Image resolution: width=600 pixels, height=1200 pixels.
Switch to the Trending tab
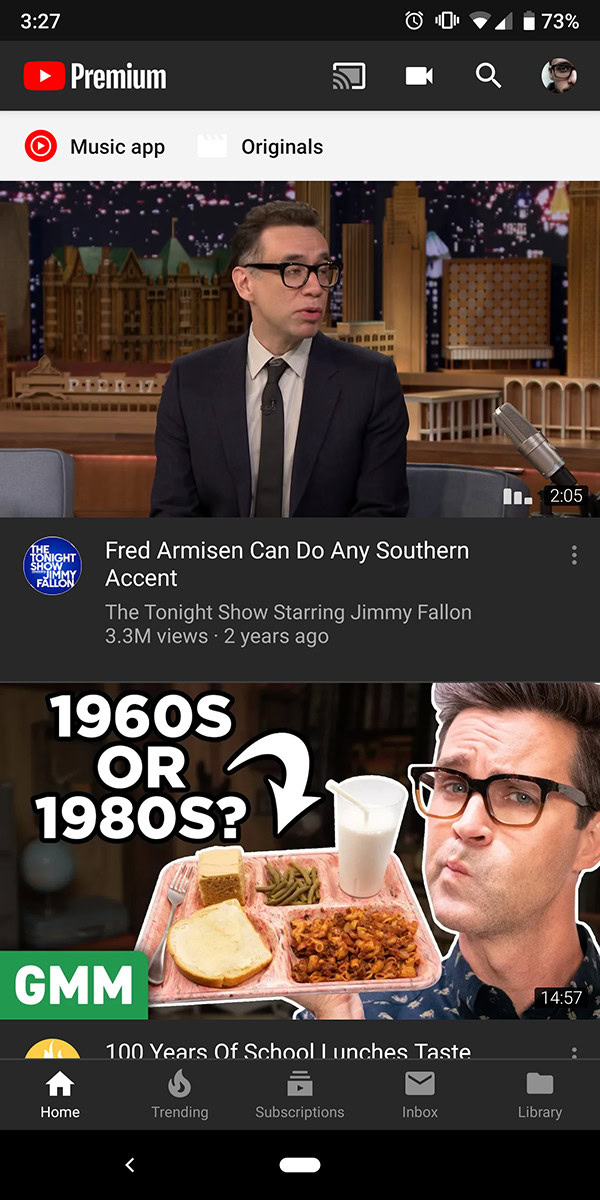(180, 1095)
